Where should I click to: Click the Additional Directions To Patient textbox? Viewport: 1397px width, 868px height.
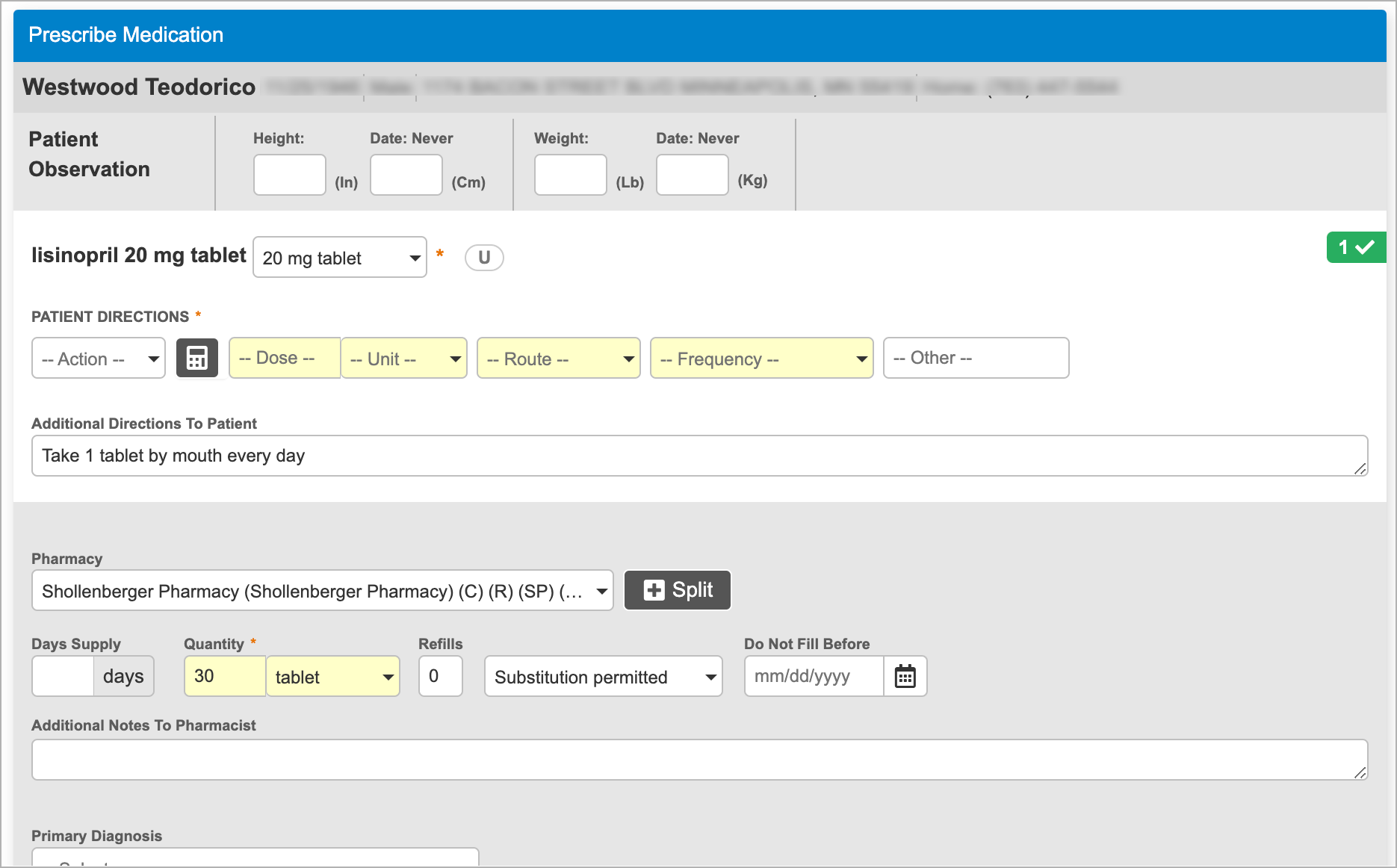[x=700, y=456]
